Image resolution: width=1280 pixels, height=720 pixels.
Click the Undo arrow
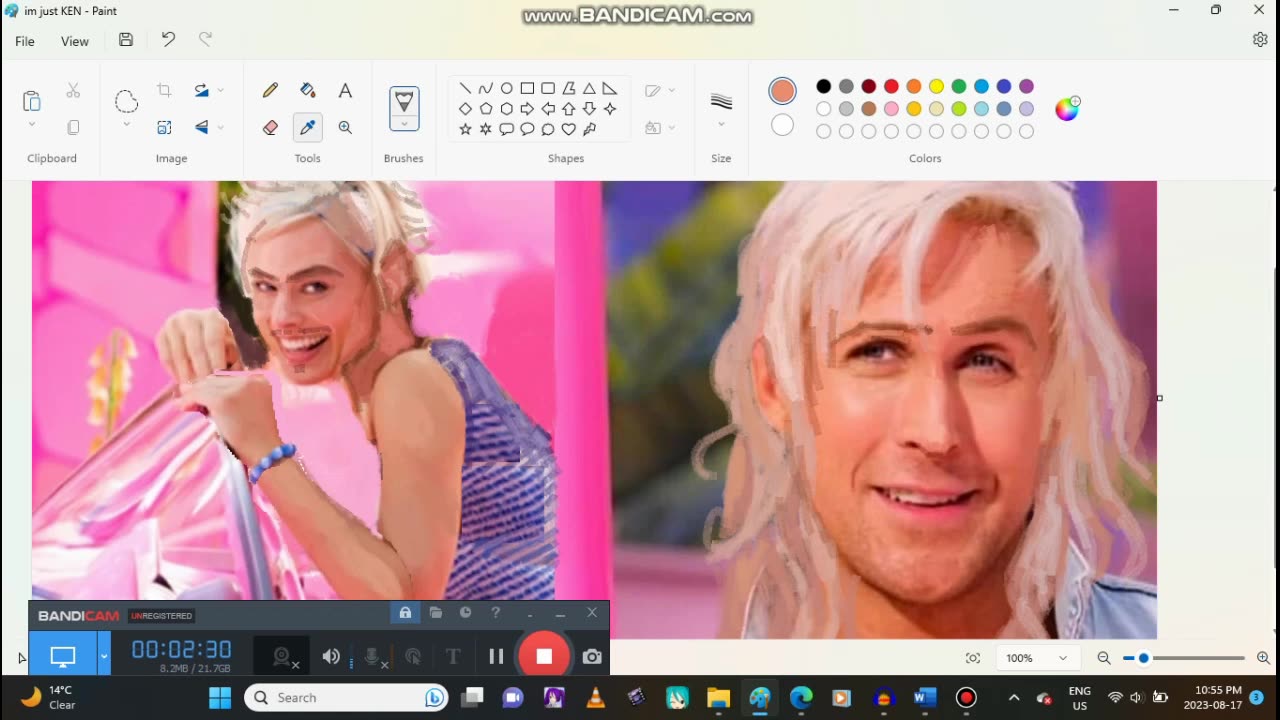pyautogui.click(x=168, y=40)
